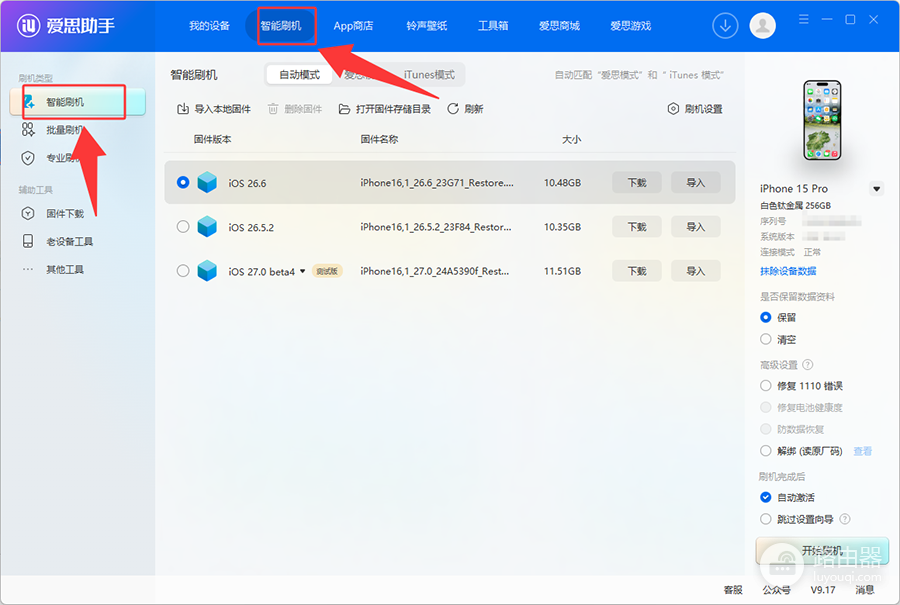Toggle 自动激活 checkbox
This screenshot has height=605, width=900.
click(x=766, y=497)
